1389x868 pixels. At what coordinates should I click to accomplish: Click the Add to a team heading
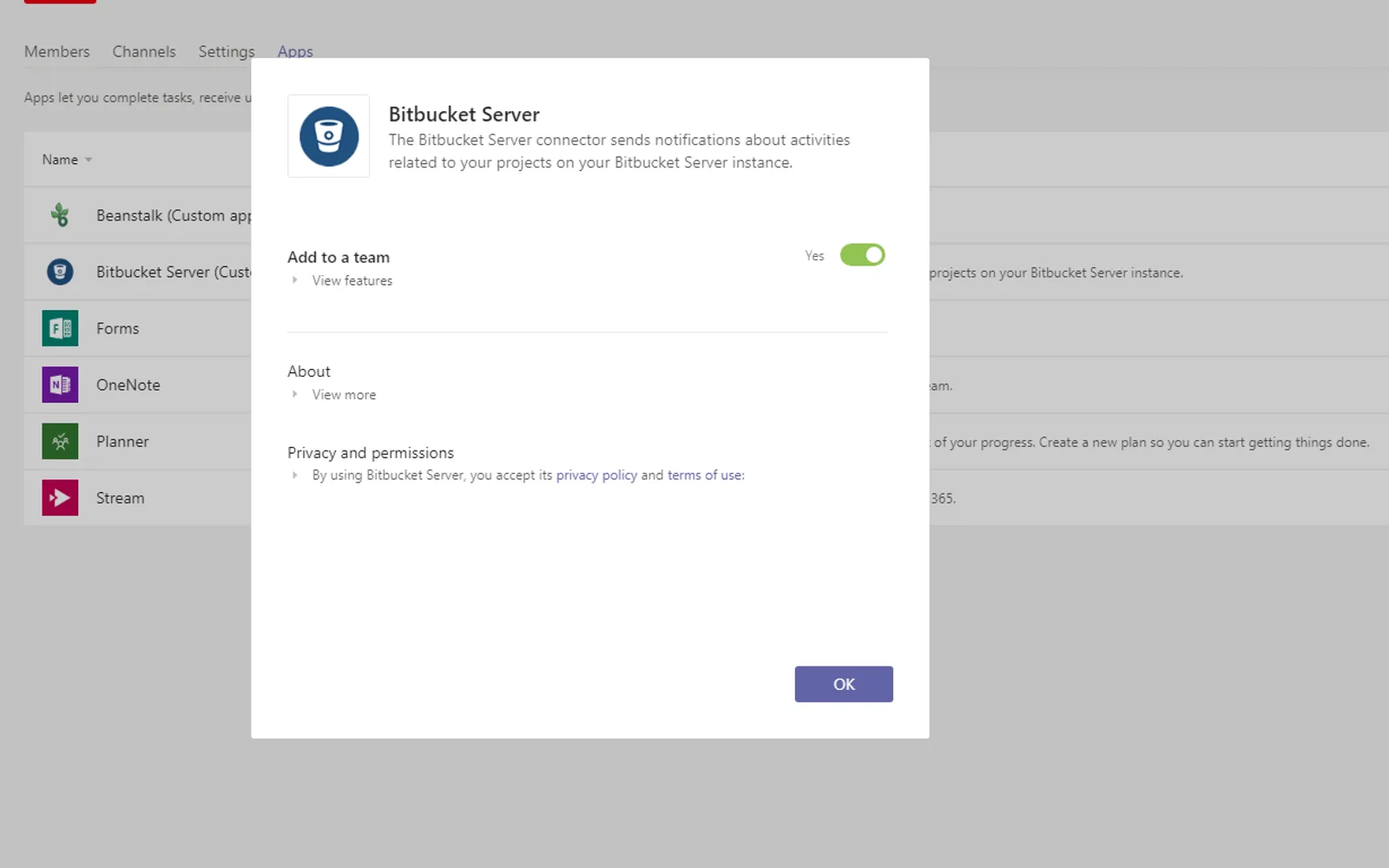pos(339,257)
